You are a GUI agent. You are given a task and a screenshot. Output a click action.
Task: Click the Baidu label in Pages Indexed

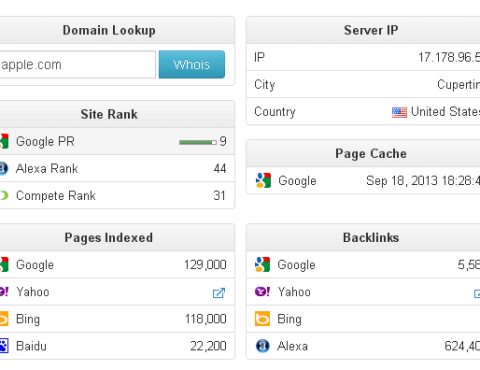point(31,346)
